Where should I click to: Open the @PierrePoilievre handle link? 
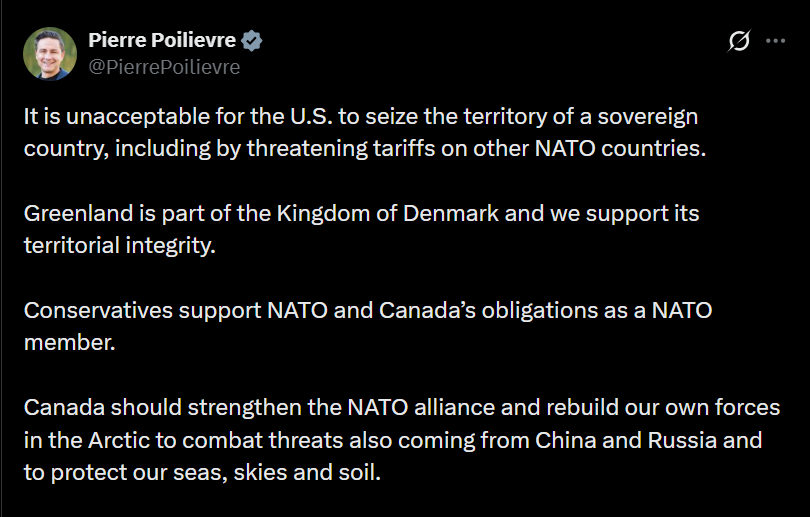tap(164, 67)
